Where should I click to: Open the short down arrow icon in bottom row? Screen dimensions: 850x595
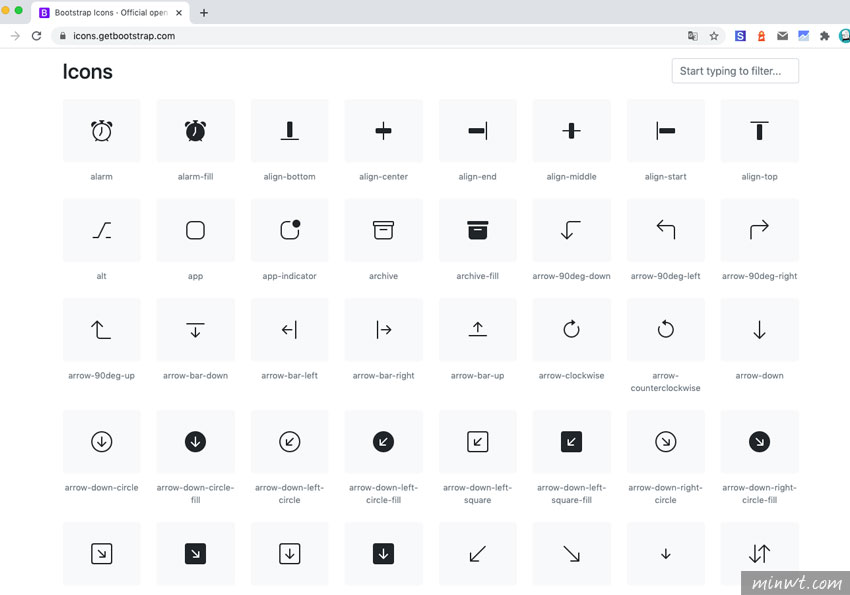point(666,554)
